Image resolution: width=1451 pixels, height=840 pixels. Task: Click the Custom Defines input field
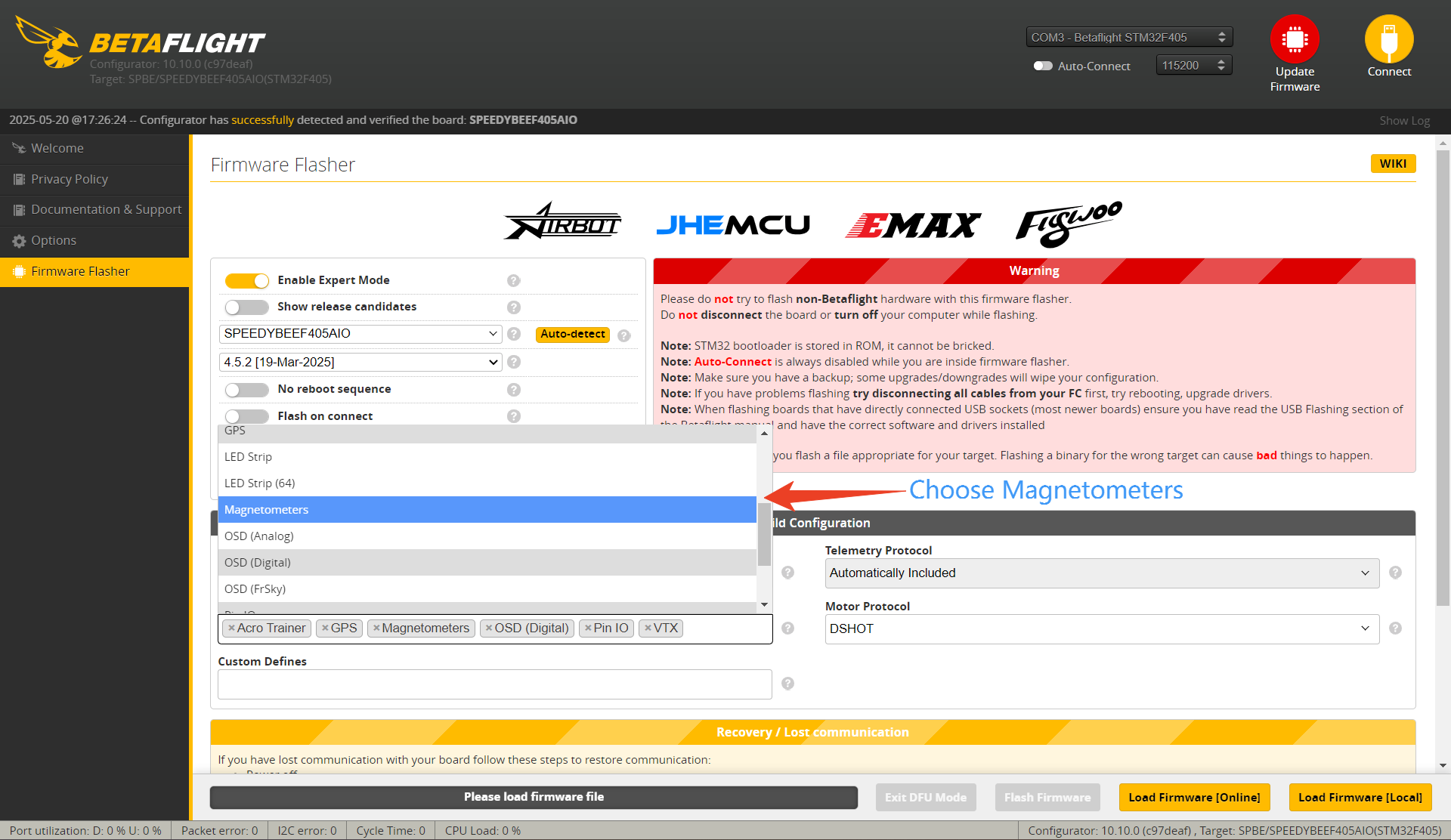(495, 684)
